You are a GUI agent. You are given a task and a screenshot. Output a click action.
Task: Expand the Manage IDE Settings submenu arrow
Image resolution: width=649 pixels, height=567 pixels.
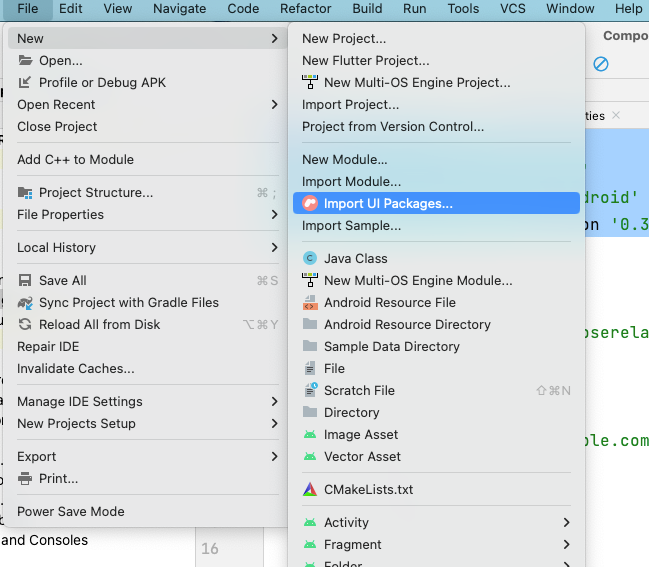274,401
